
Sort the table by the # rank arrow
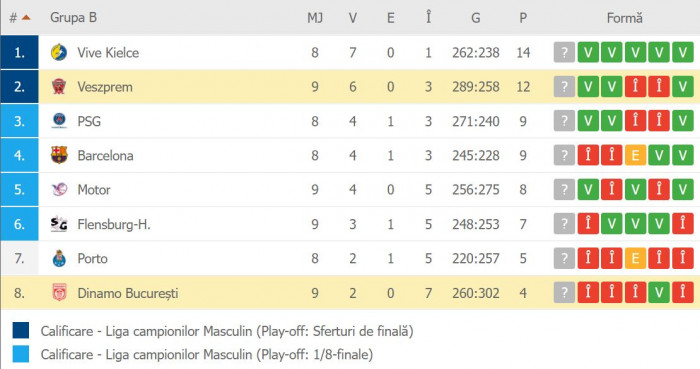pos(26,17)
